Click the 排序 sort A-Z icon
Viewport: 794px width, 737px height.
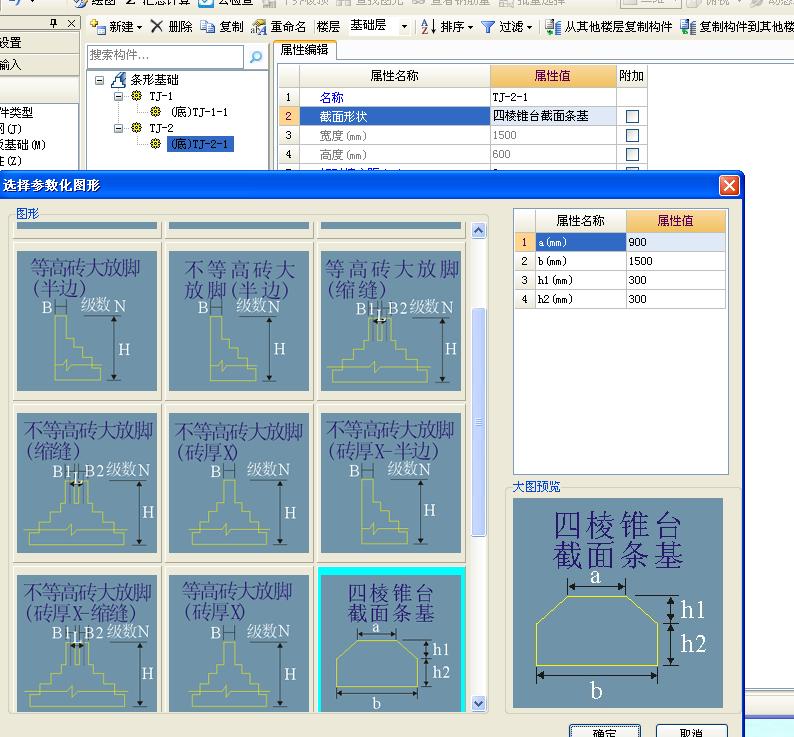[x=428, y=26]
